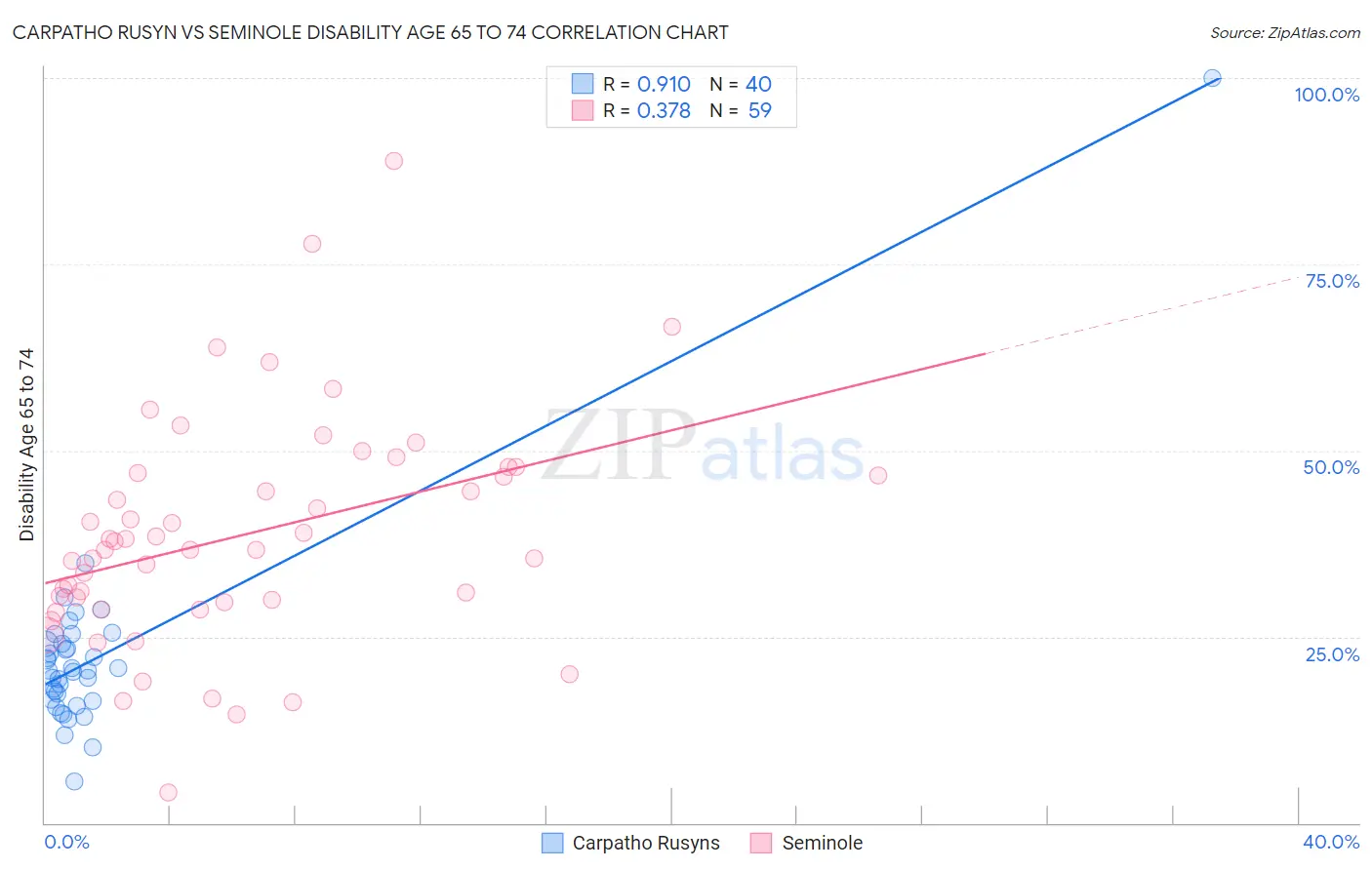Click the pink R = 0.378 legend box

pyautogui.click(x=583, y=110)
